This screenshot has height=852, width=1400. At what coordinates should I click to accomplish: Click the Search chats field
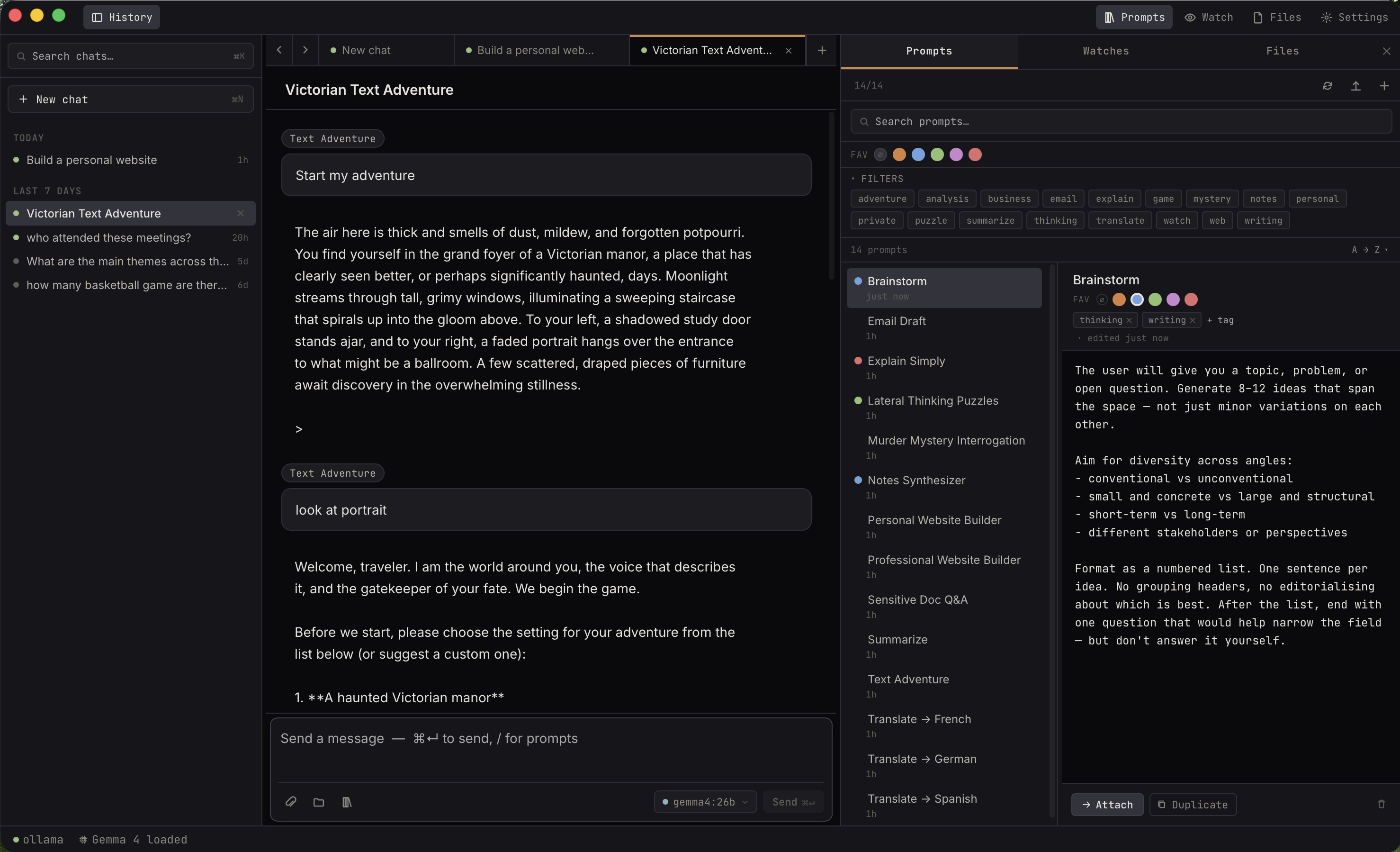point(131,56)
